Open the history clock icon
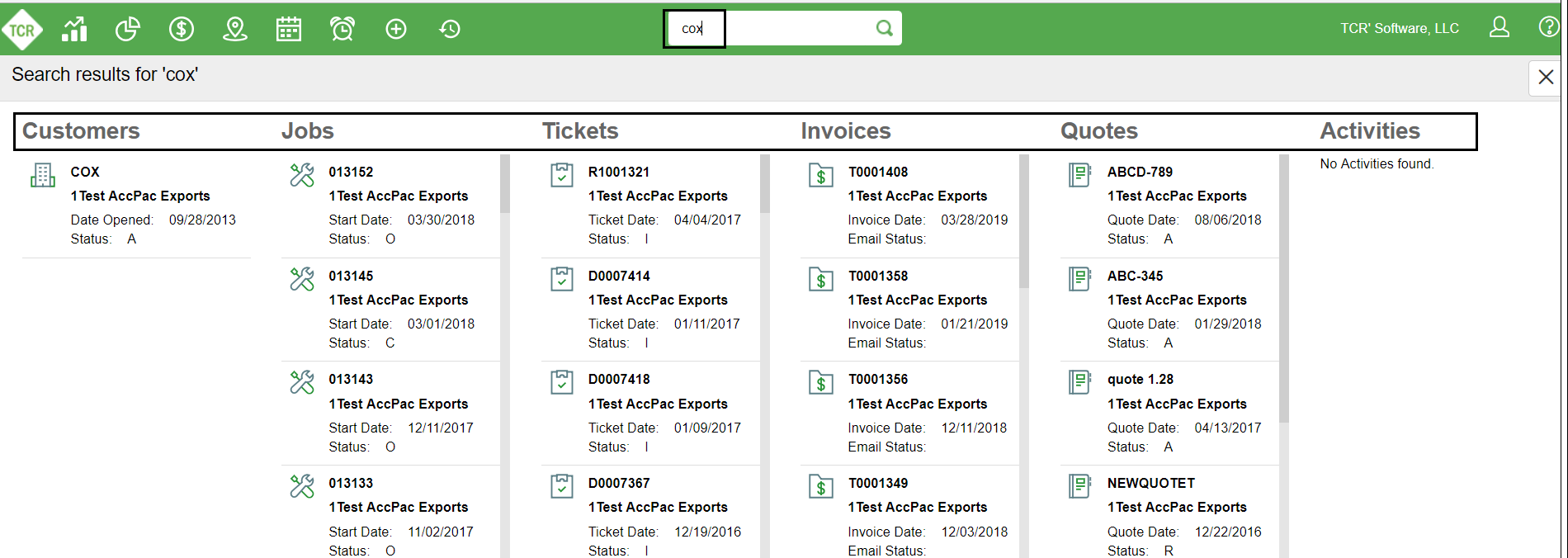The width and height of the screenshot is (1568, 558). [450, 30]
